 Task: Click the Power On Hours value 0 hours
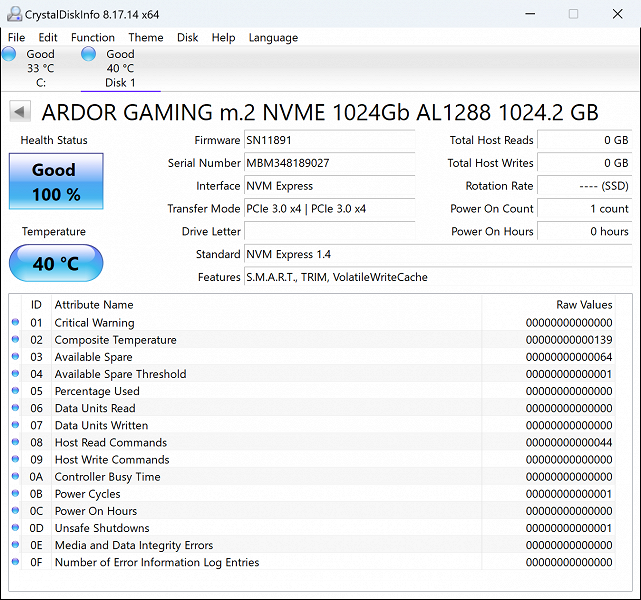tap(585, 232)
